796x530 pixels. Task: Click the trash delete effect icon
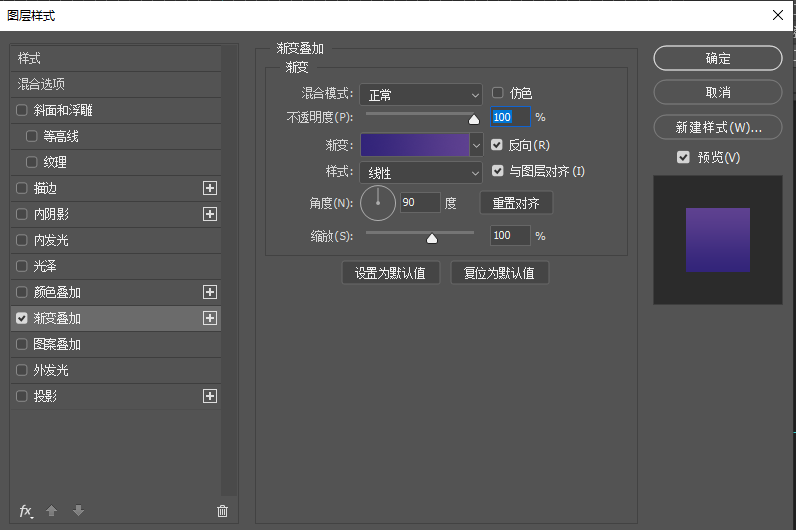222,511
